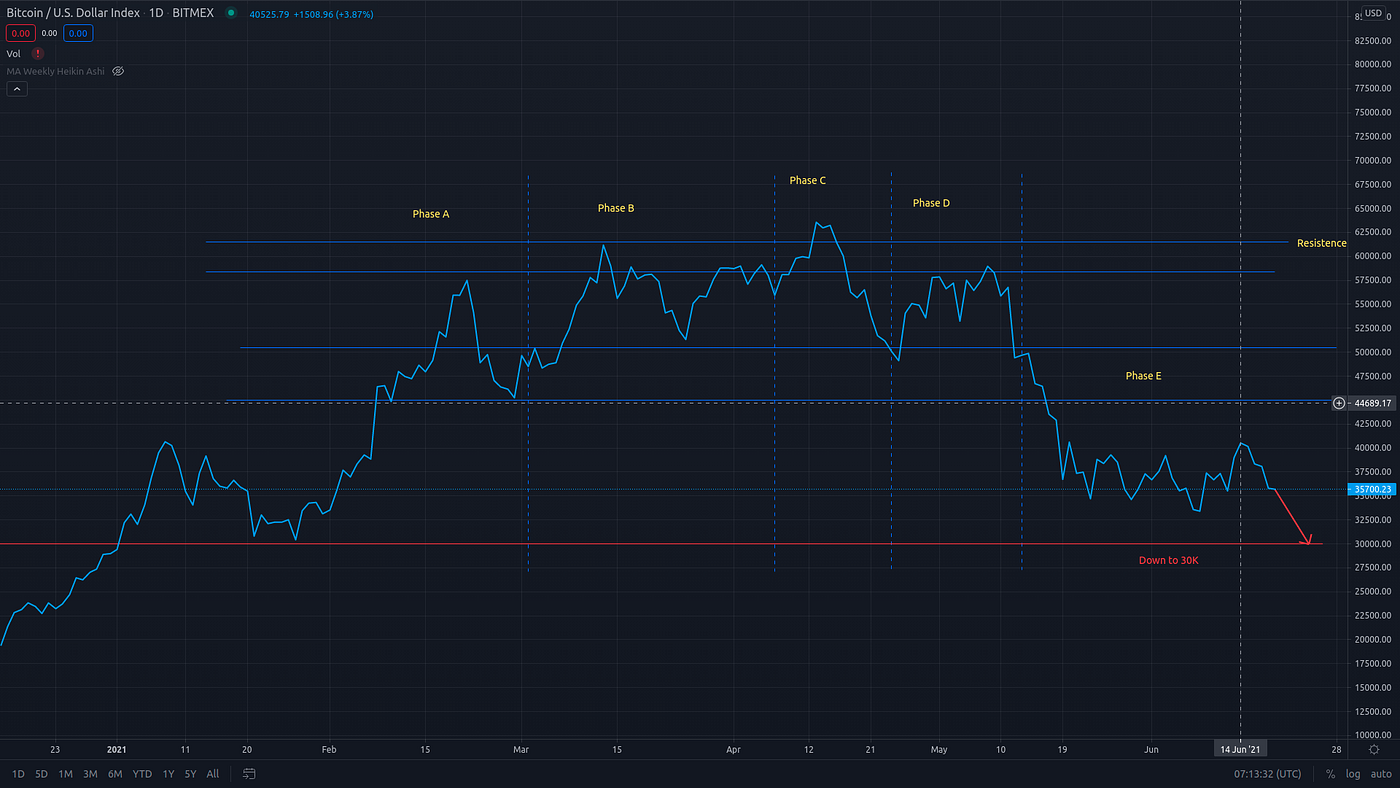This screenshot has width=1400, height=788.
Task: Click the red 0.00 sell price box
Action: pos(21,33)
